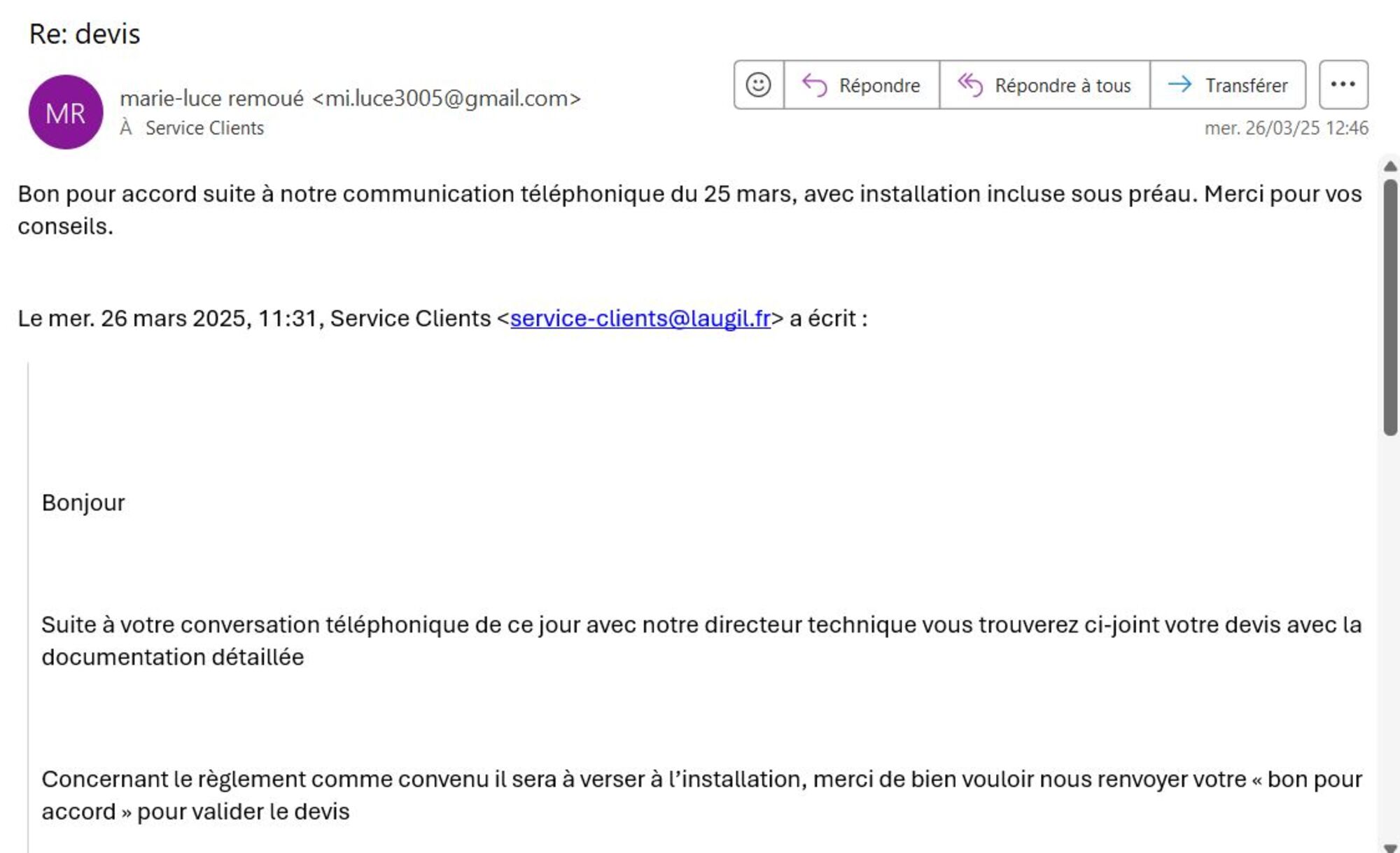Screen dimensions: 1400x853
Task: Click the purple MR sender avatar
Action: pyautogui.click(x=66, y=112)
